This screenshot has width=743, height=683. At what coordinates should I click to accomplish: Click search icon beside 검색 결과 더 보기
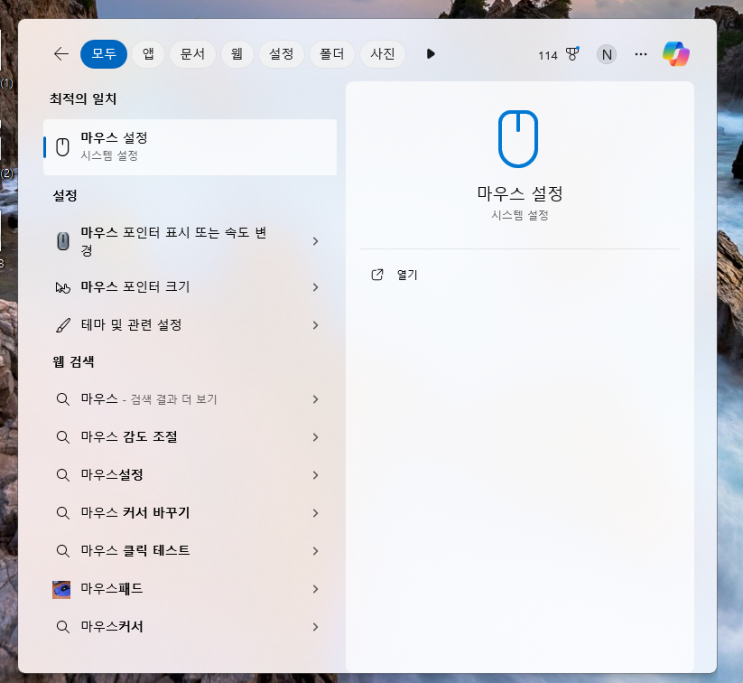(63, 399)
